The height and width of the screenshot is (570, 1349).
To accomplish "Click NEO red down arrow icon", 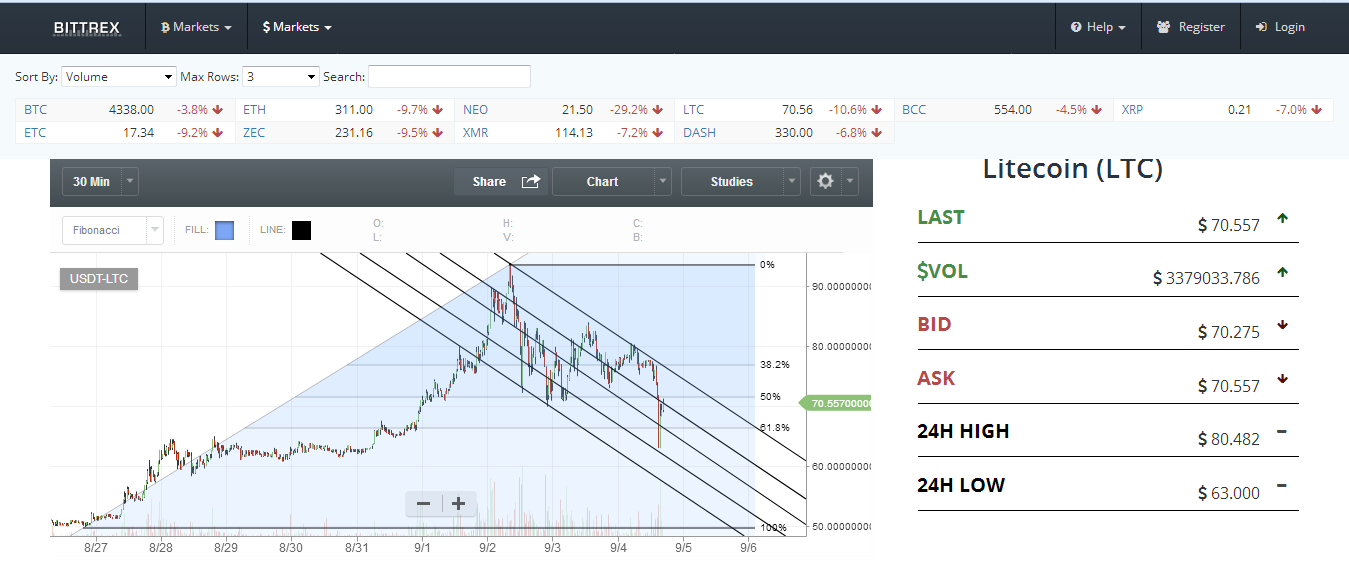I will pos(657,110).
